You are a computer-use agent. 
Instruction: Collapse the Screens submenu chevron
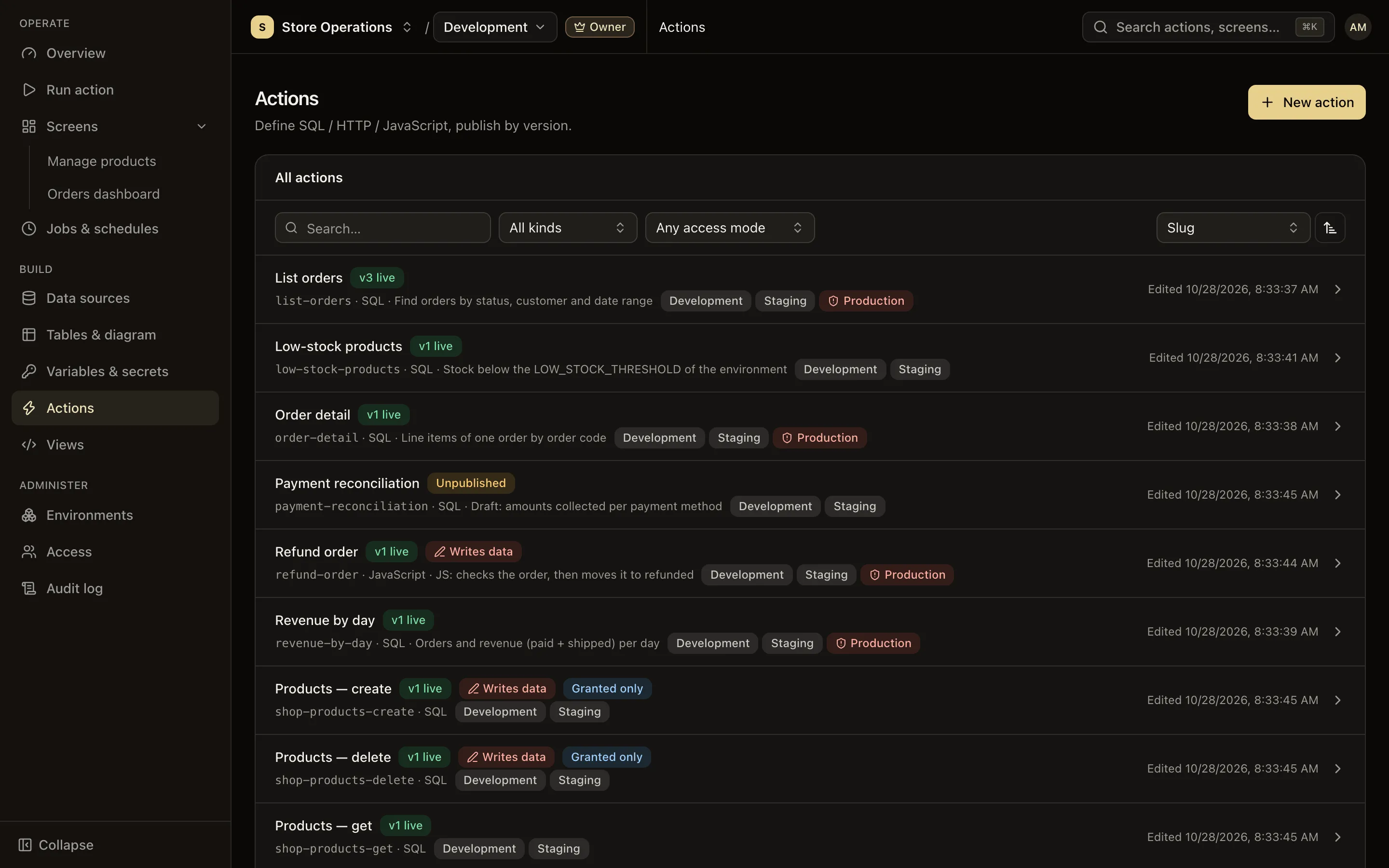pyautogui.click(x=202, y=126)
